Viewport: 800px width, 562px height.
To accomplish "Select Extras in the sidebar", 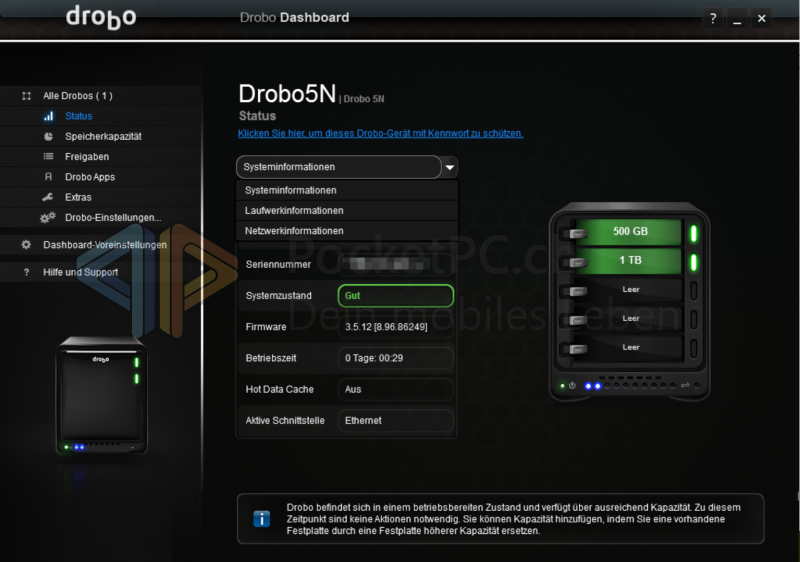I will point(78,197).
